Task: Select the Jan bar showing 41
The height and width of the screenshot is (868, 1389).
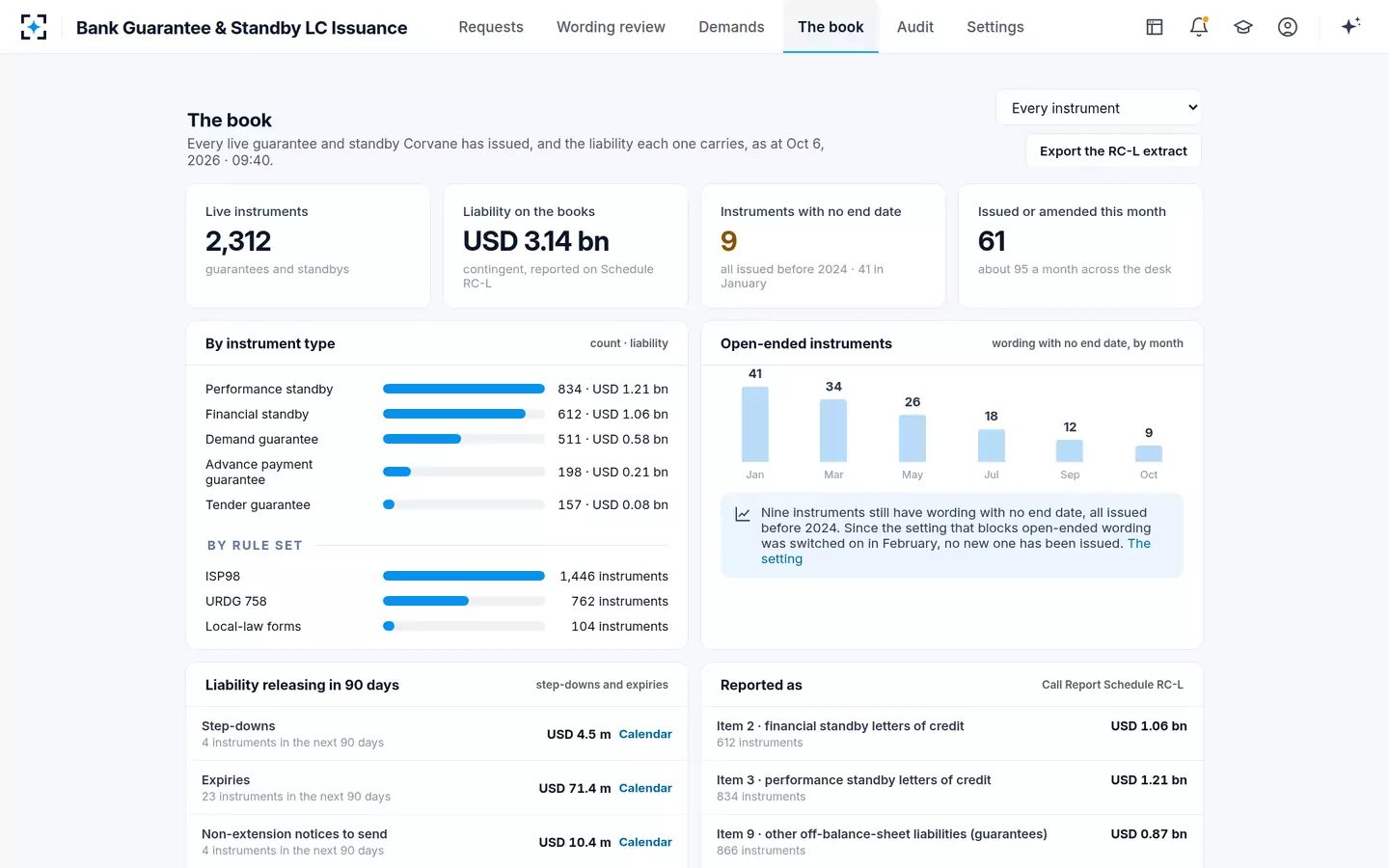Action: point(755,424)
